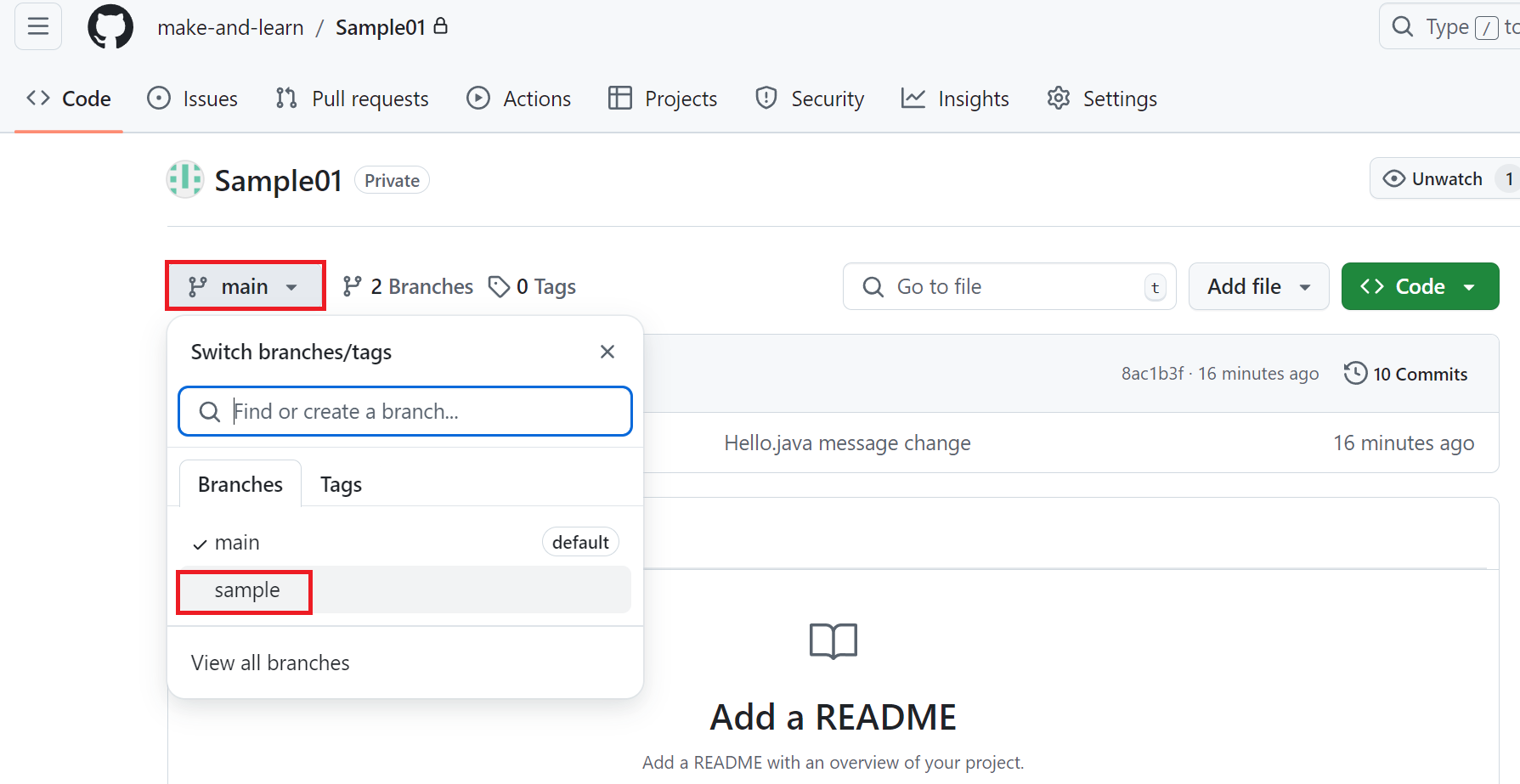Screen dimensions: 1520x784
Task: Open the Hello.java message change commit
Action: coord(847,443)
